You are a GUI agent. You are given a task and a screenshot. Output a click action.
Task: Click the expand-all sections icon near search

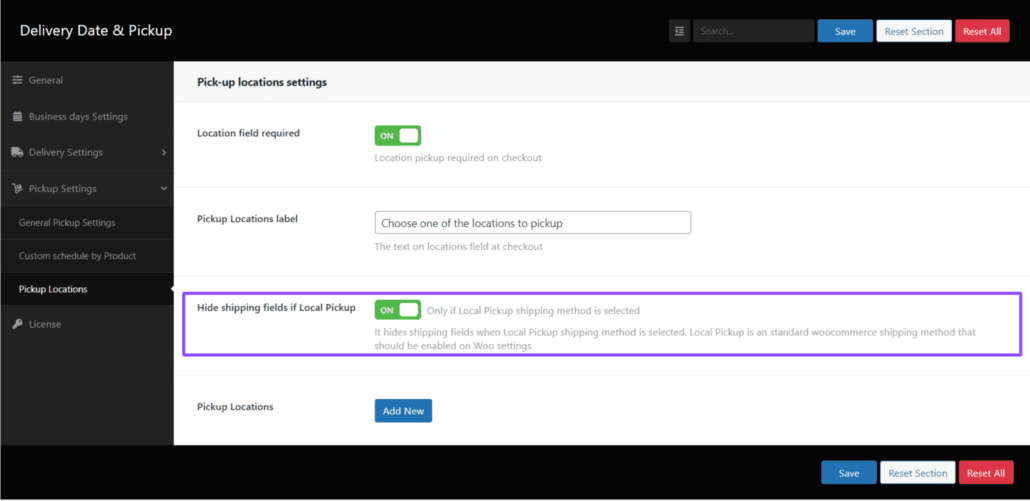[679, 31]
